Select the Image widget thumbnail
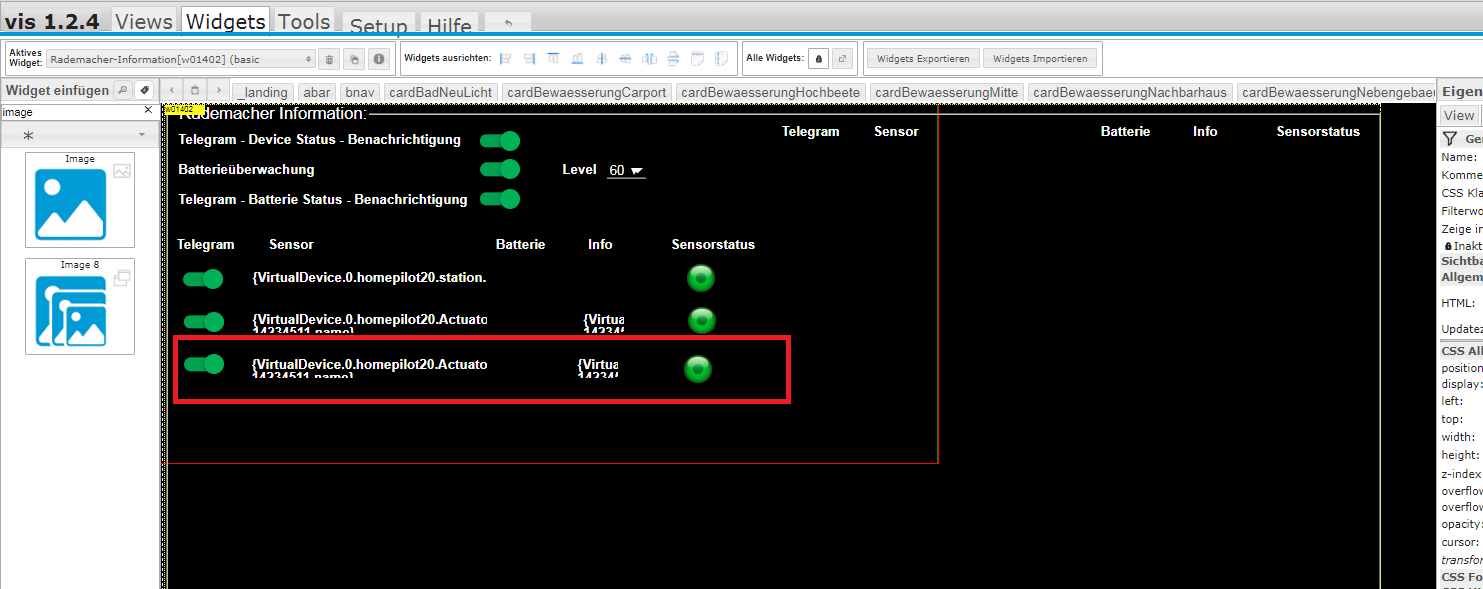Viewport: 1483px width, 589px height. pos(80,200)
